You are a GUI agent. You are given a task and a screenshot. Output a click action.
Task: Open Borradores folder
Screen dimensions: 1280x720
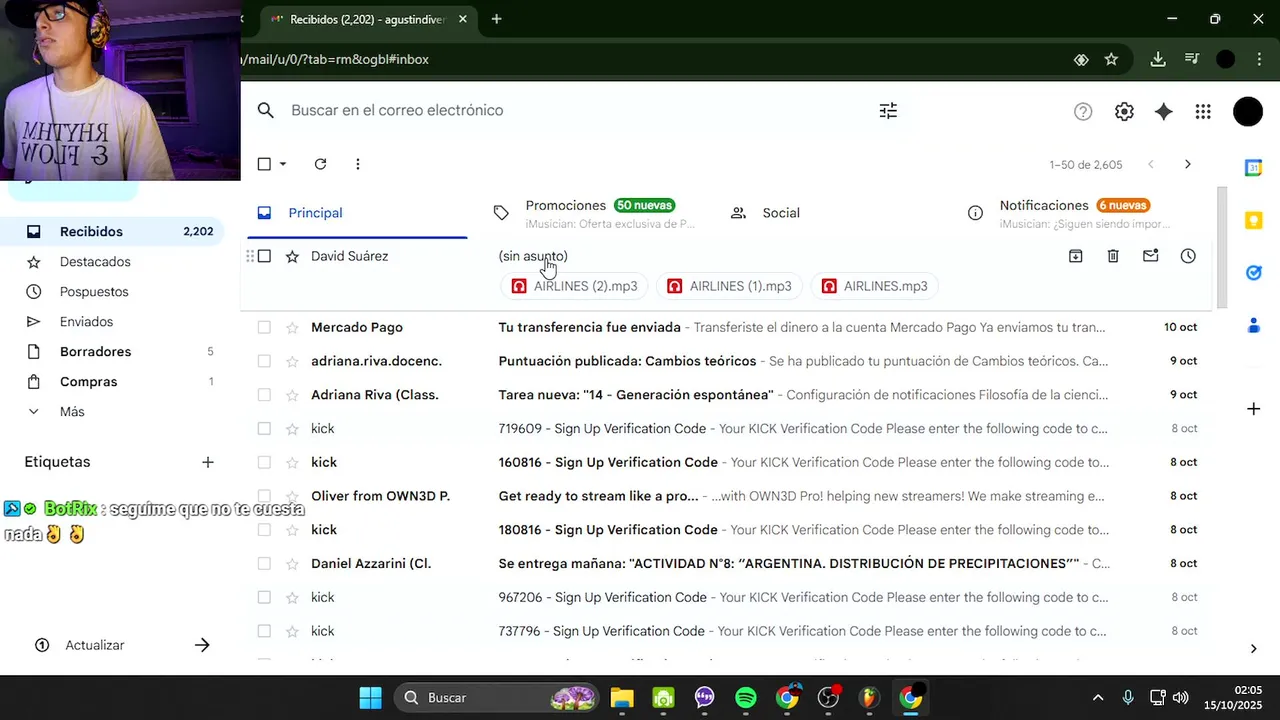pyautogui.click(x=112, y=352)
